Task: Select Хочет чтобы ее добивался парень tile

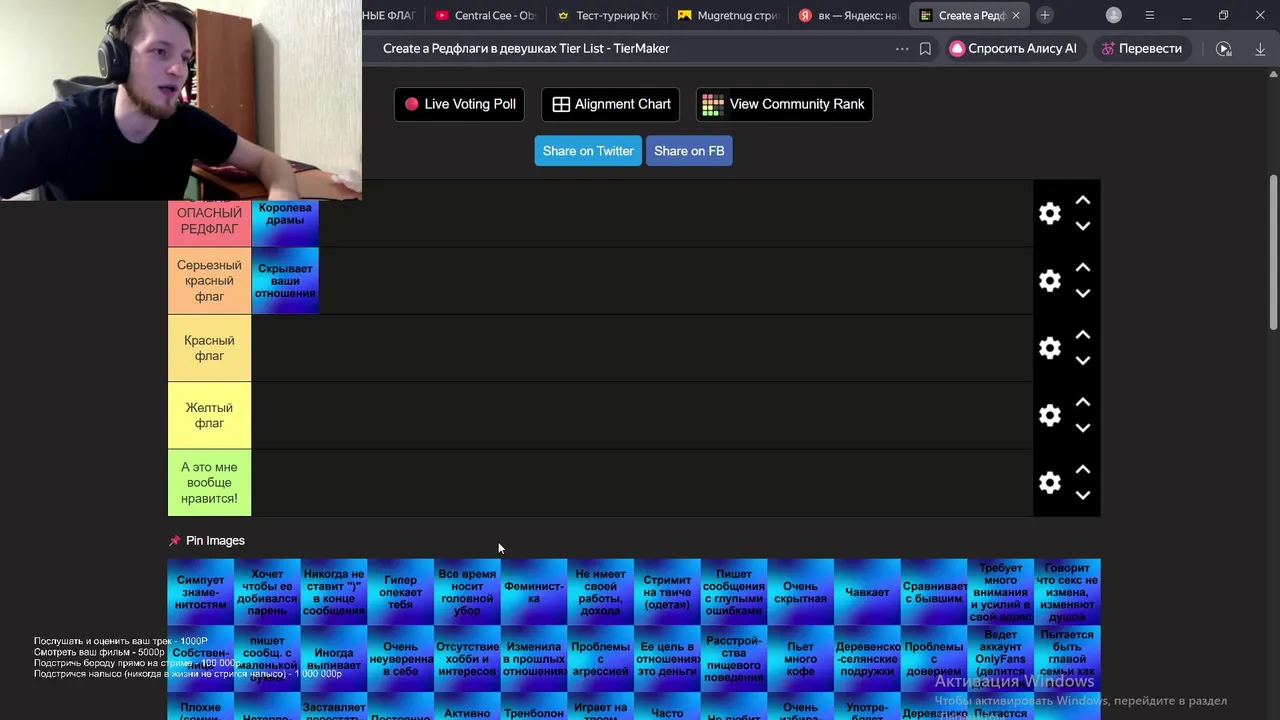Action: pyautogui.click(x=267, y=592)
